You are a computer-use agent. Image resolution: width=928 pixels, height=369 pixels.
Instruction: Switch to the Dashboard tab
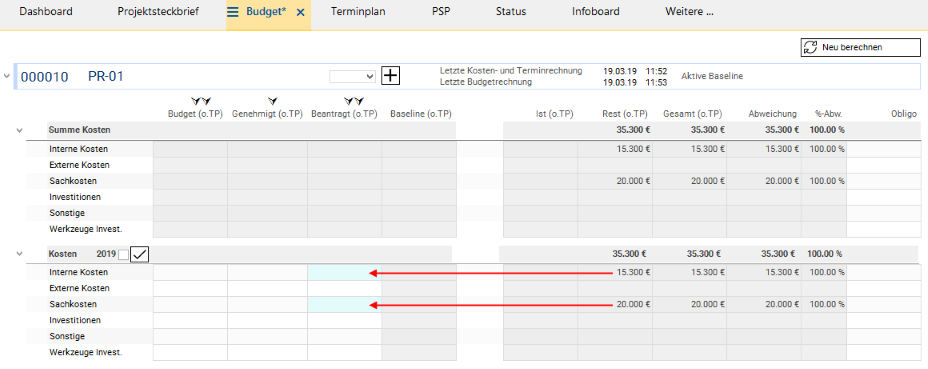[46, 12]
